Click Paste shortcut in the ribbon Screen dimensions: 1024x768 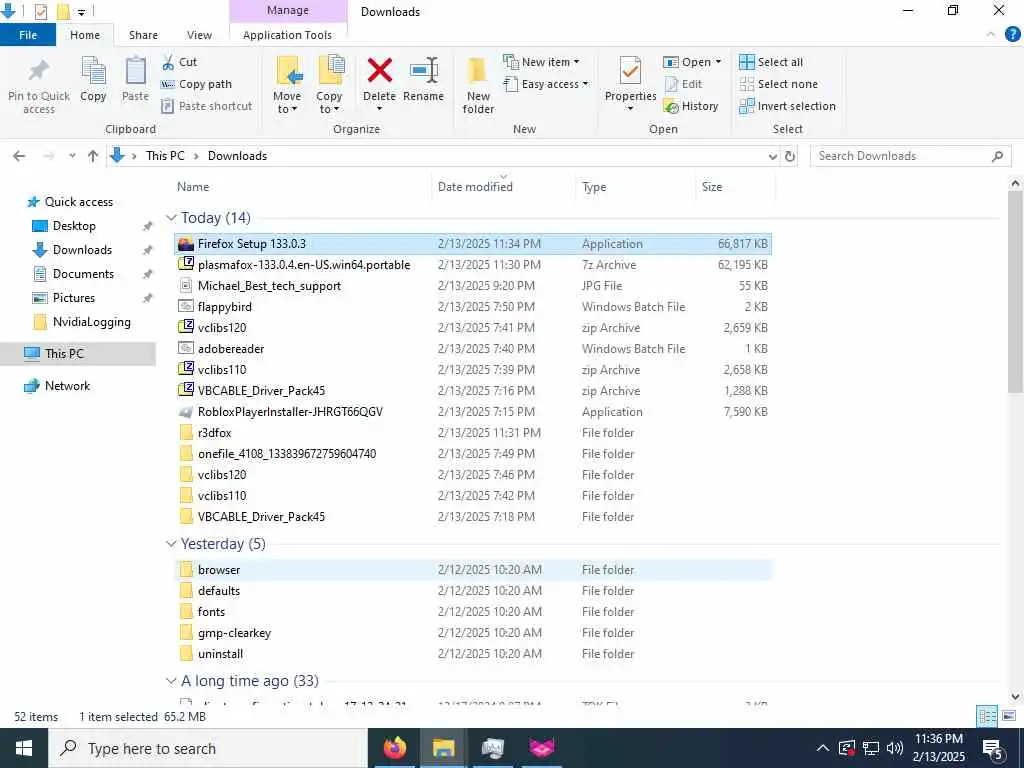pos(206,106)
